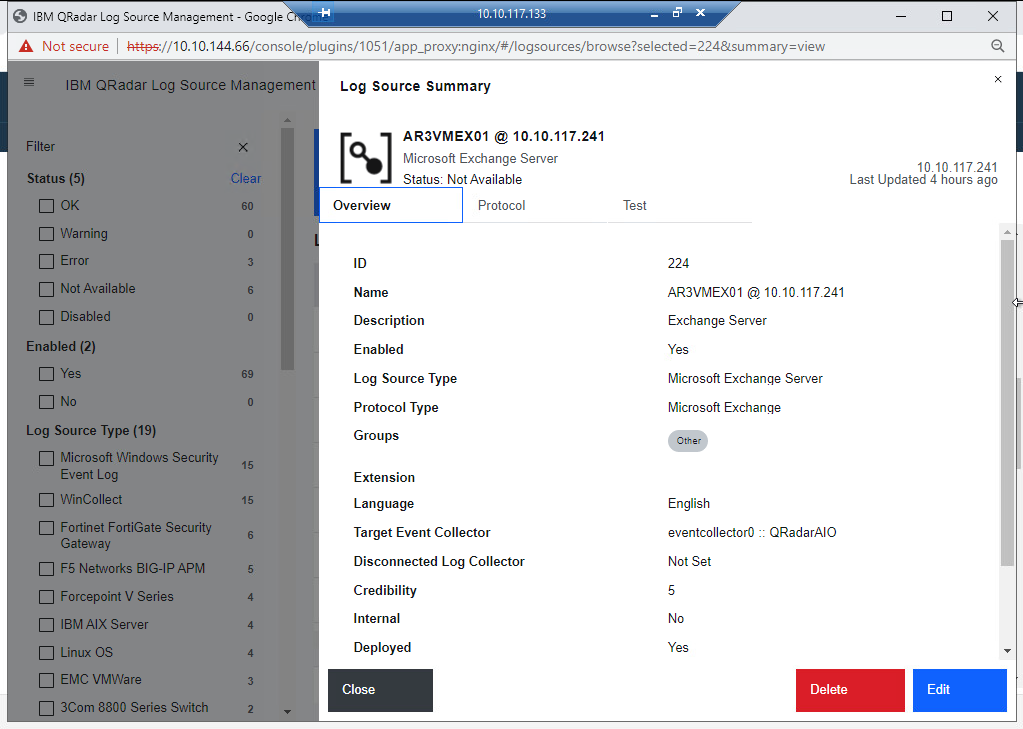Click the IBM QRadar Log Source Management title

191,85
